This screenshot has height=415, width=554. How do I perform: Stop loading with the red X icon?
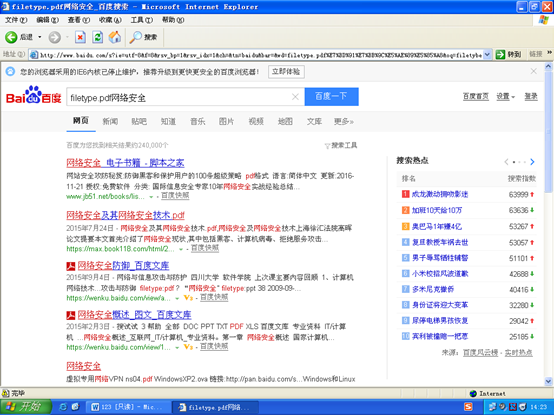tap(80, 37)
